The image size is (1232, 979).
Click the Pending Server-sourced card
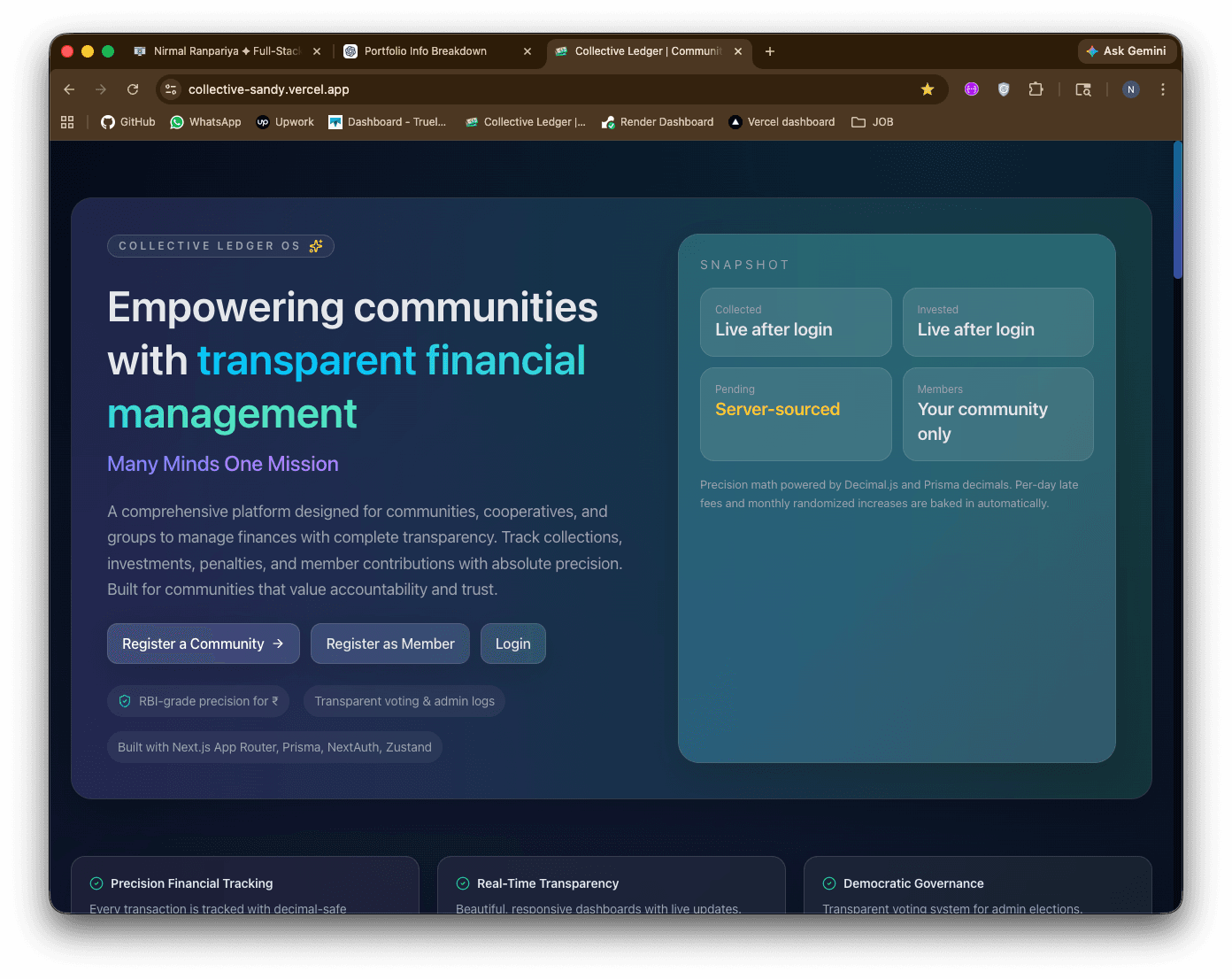(796, 414)
